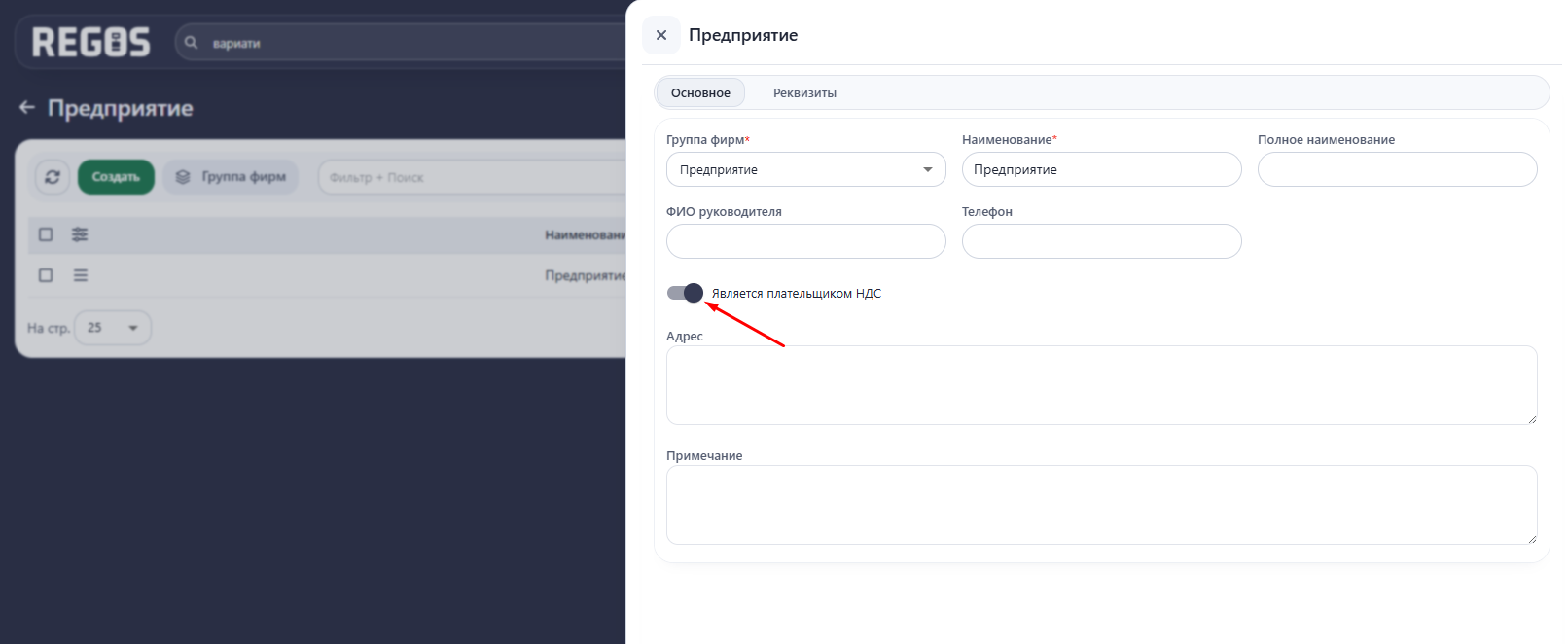The height and width of the screenshot is (644, 1568).
Task: Click the column settings icon in table header
Action: 80,234
